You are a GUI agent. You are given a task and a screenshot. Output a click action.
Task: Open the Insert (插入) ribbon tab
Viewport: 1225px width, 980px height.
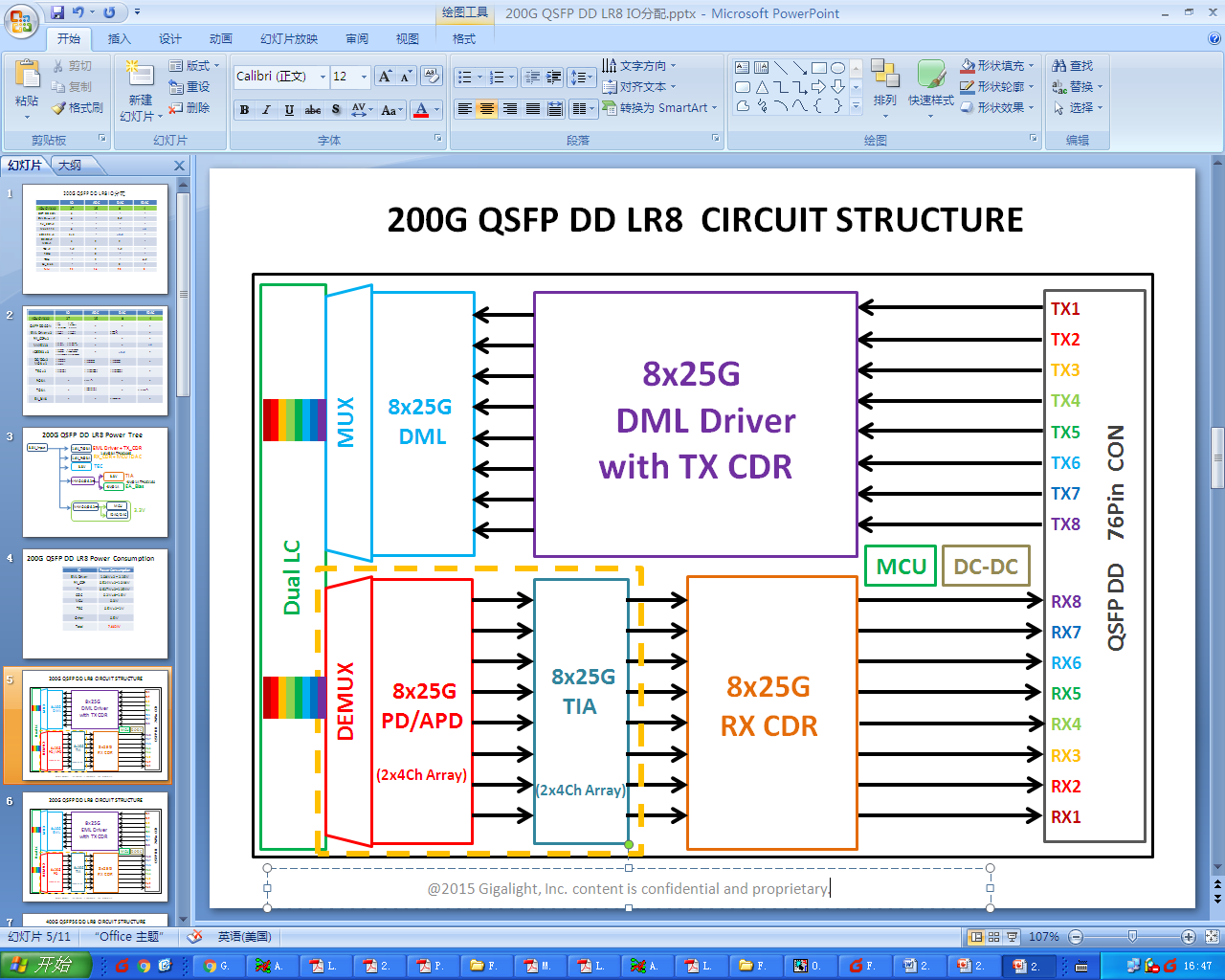(120, 39)
